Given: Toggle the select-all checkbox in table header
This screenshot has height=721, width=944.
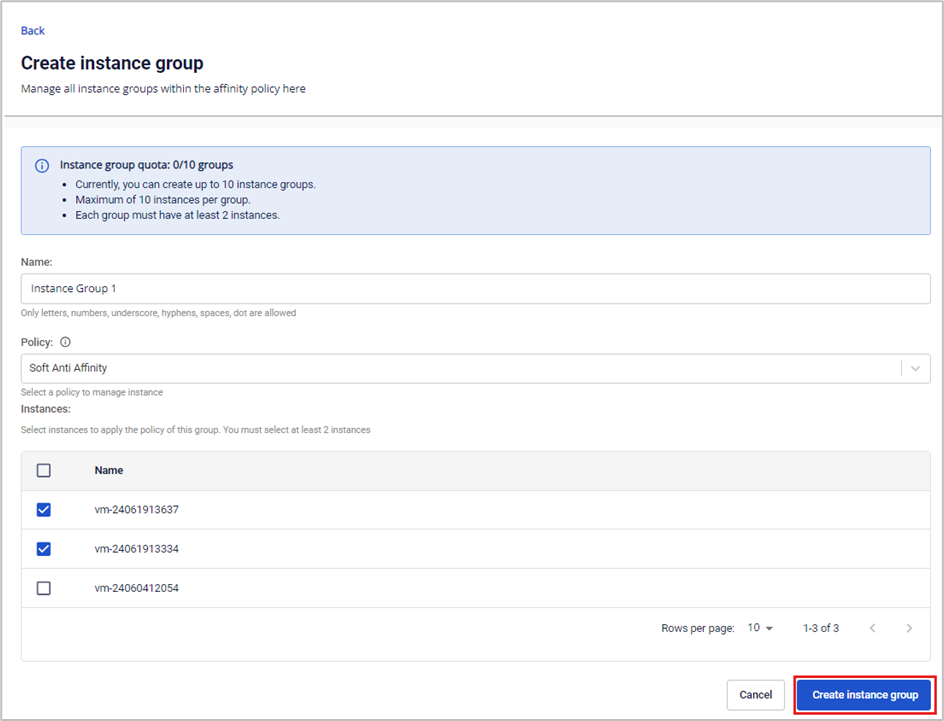Looking at the screenshot, I should 43,470.
